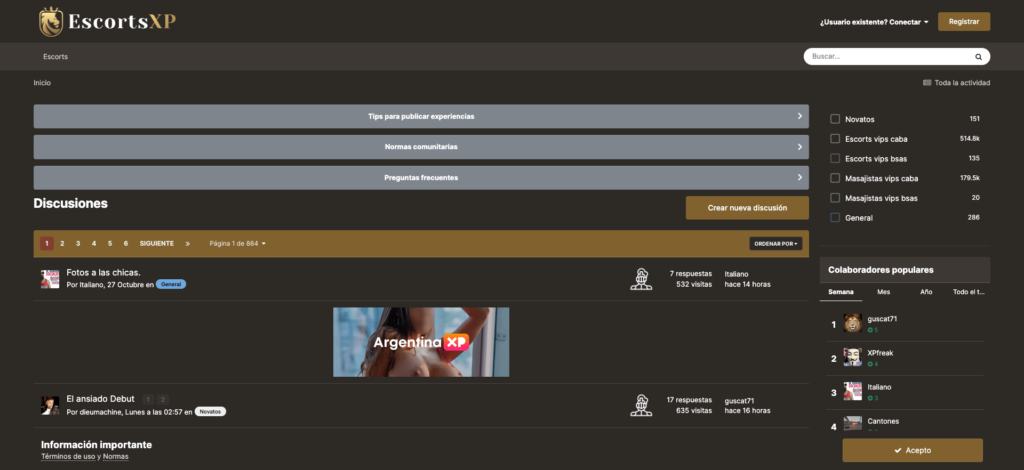Enable the 'Masajistas vips caba' filter checkbox
1024x470 pixels.
click(835, 178)
